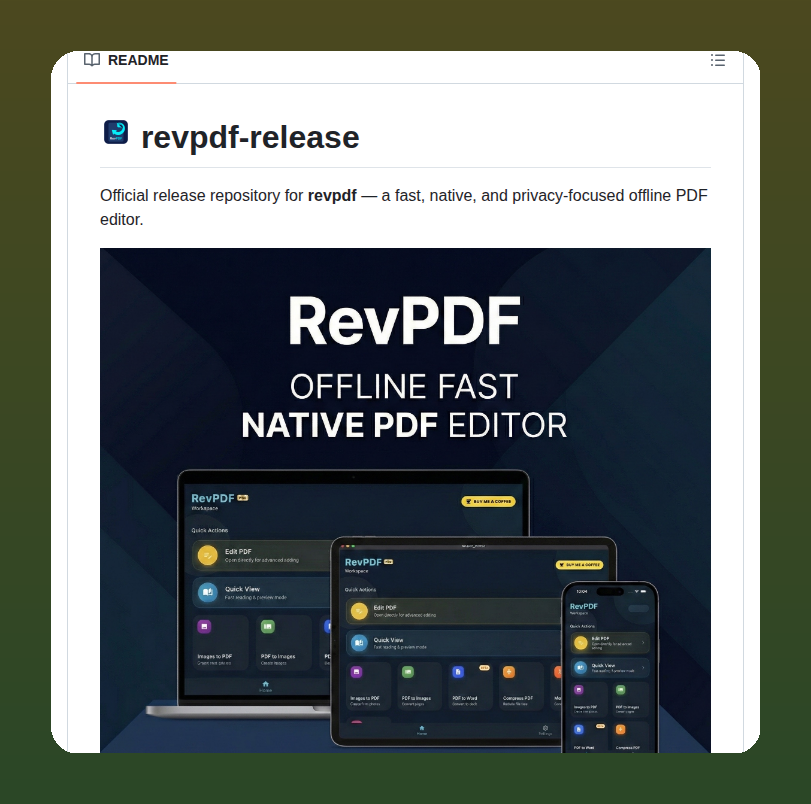Open the RevPDF banner image
The height and width of the screenshot is (804, 811).
tap(405, 500)
